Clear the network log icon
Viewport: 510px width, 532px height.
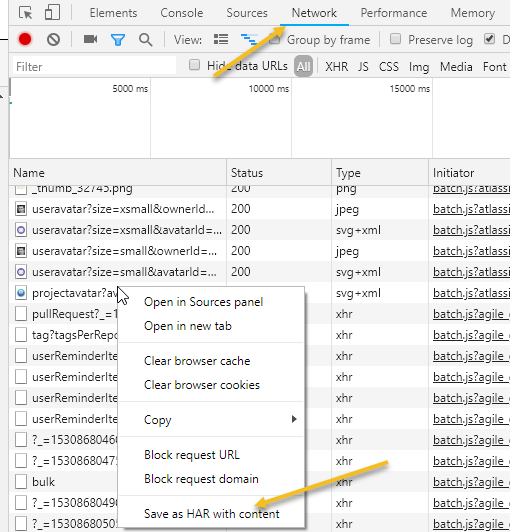coord(53,40)
